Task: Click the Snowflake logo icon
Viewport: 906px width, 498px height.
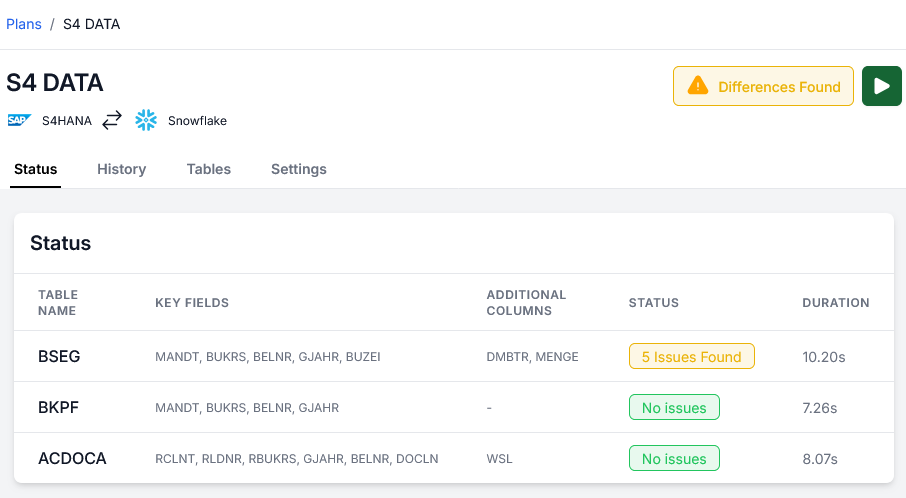Action: tap(146, 121)
